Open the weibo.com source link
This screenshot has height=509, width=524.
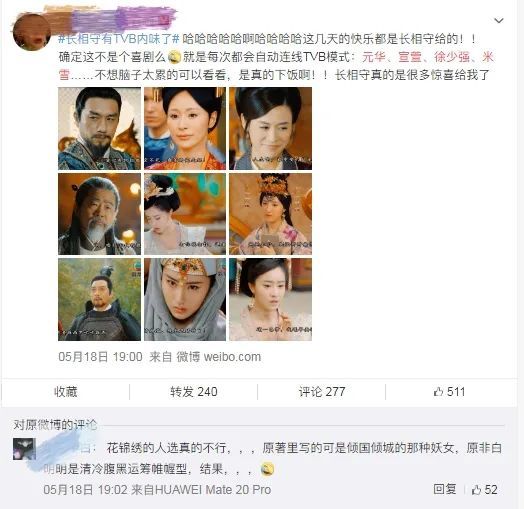point(232,357)
